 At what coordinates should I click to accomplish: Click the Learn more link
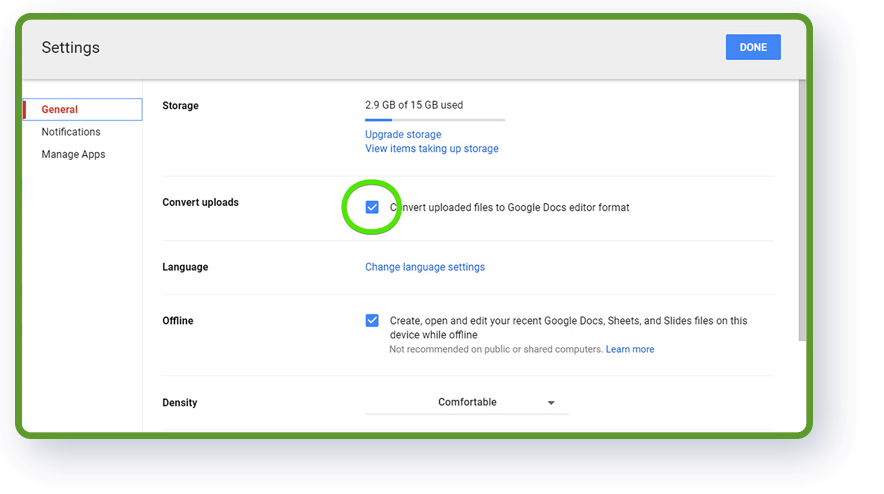tap(630, 349)
